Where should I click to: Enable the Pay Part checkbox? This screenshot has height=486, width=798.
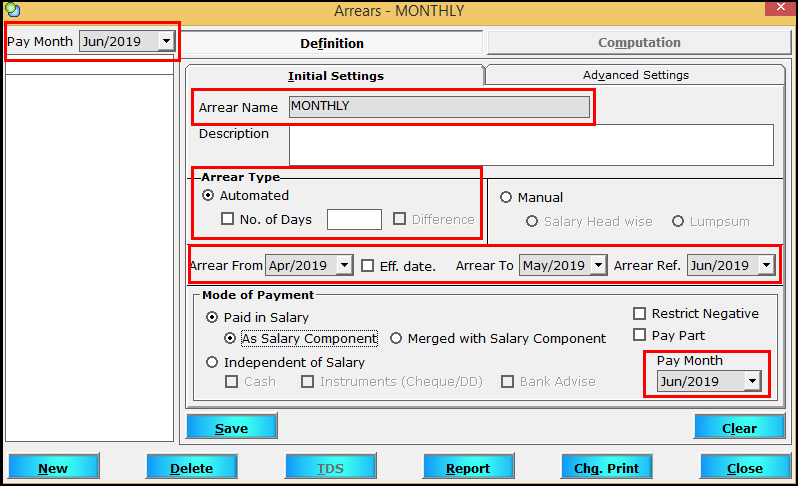point(639,335)
